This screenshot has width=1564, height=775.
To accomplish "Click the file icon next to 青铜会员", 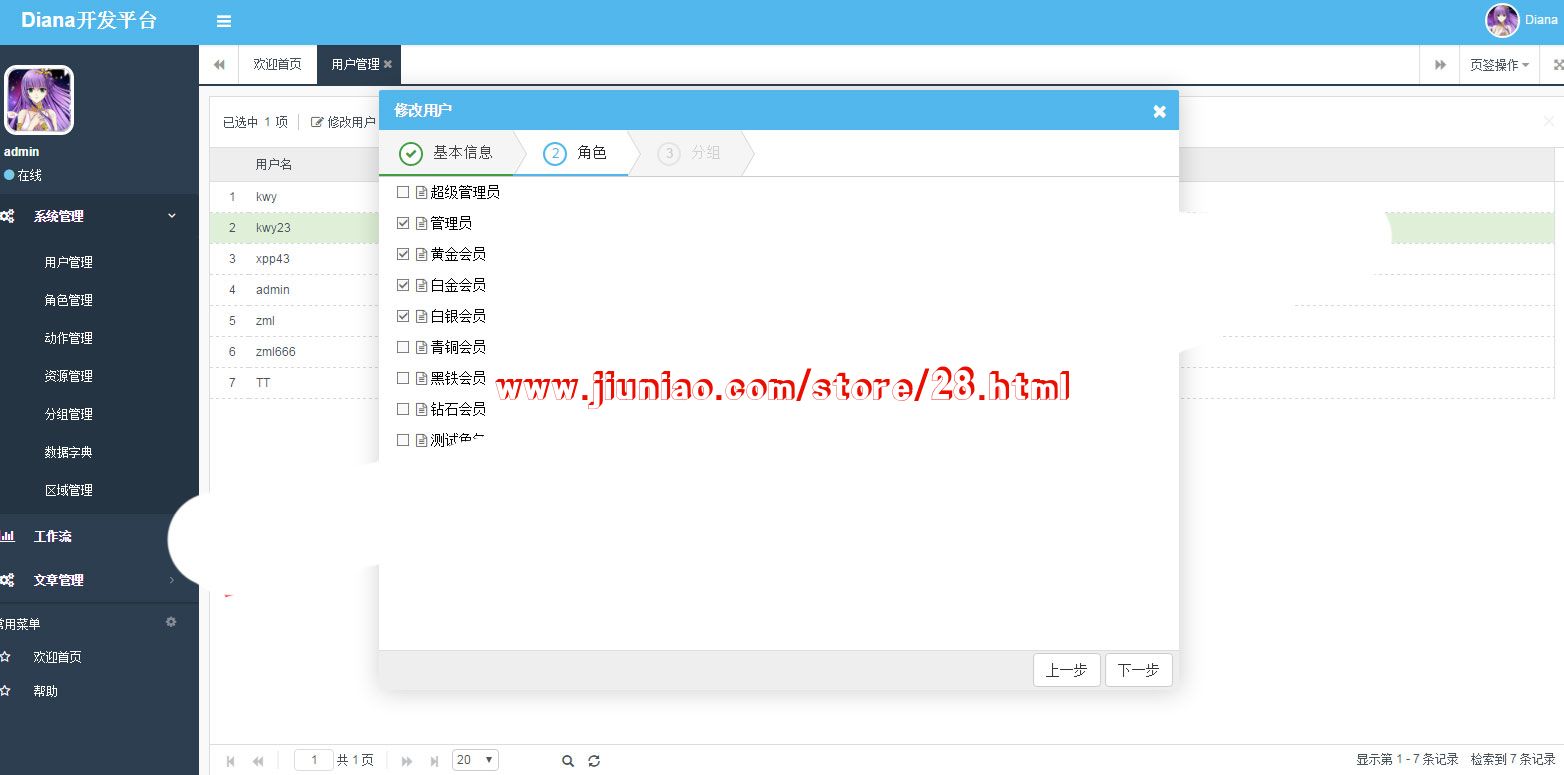I will (421, 347).
